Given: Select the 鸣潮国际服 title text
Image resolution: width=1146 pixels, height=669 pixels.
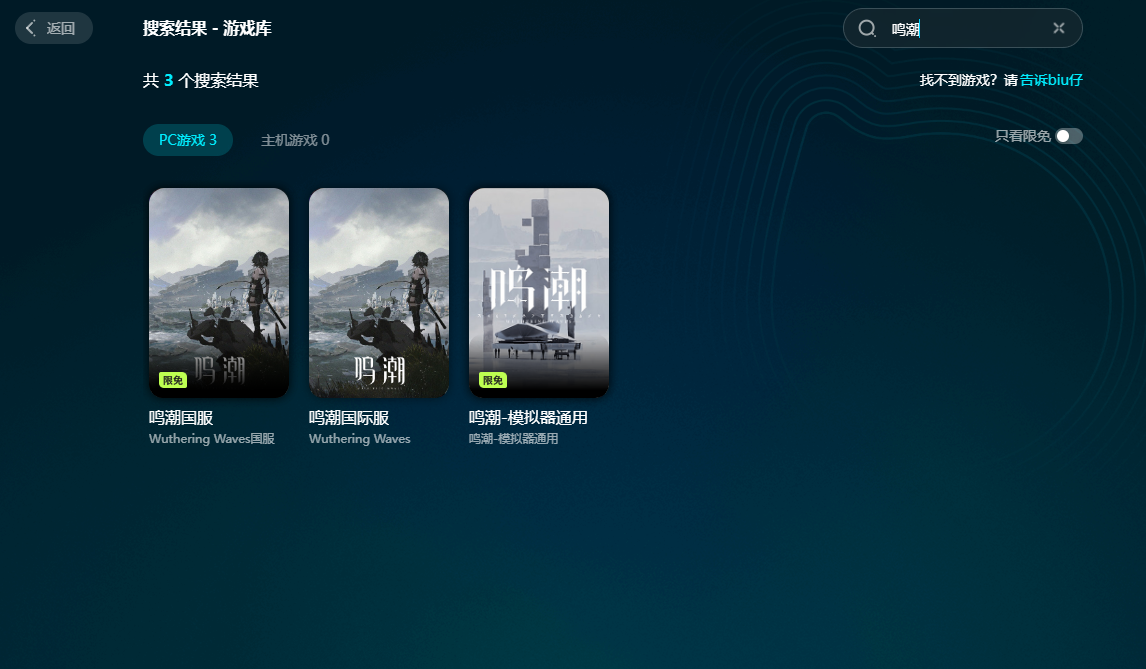Looking at the screenshot, I should pyautogui.click(x=349, y=417).
